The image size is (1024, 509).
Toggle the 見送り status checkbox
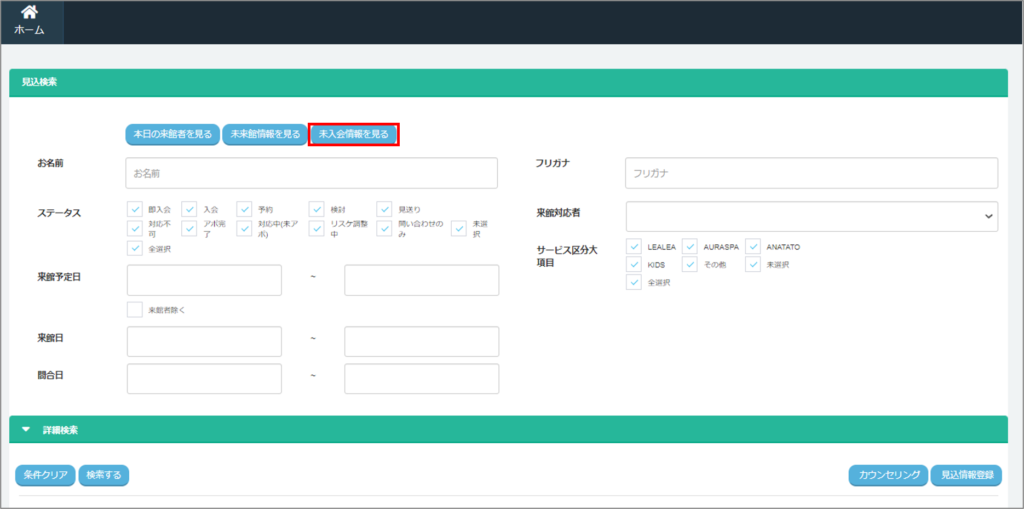pyautogui.click(x=384, y=209)
